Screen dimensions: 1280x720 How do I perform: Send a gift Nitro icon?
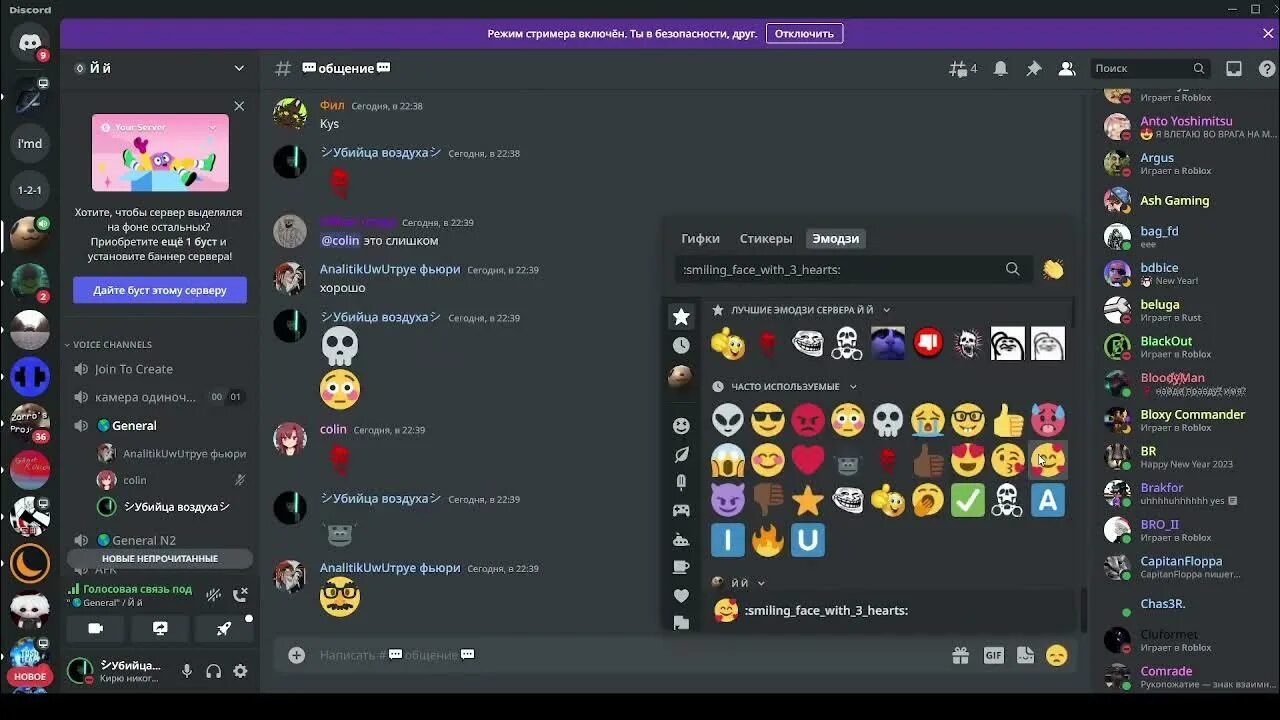[960, 655]
